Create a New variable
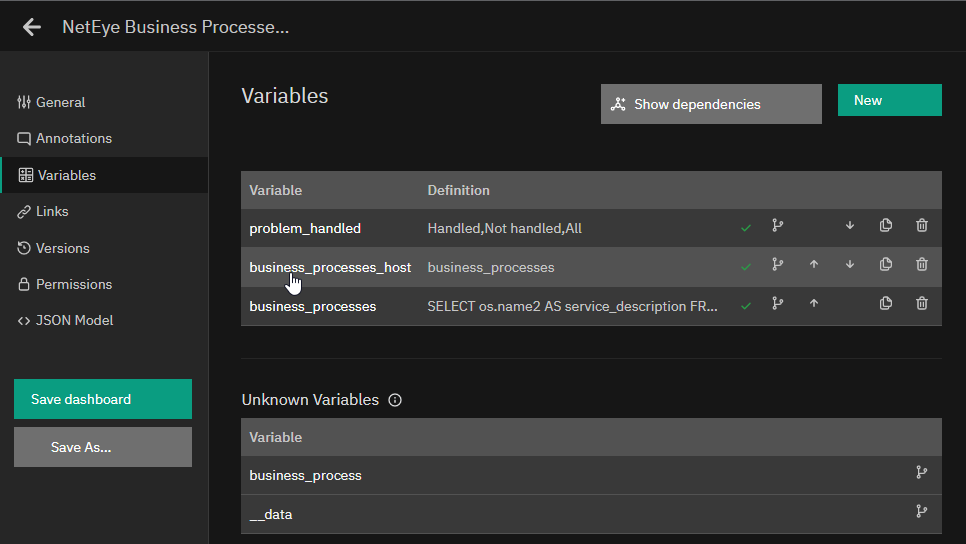Image resolution: width=966 pixels, height=544 pixels. [x=890, y=100]
